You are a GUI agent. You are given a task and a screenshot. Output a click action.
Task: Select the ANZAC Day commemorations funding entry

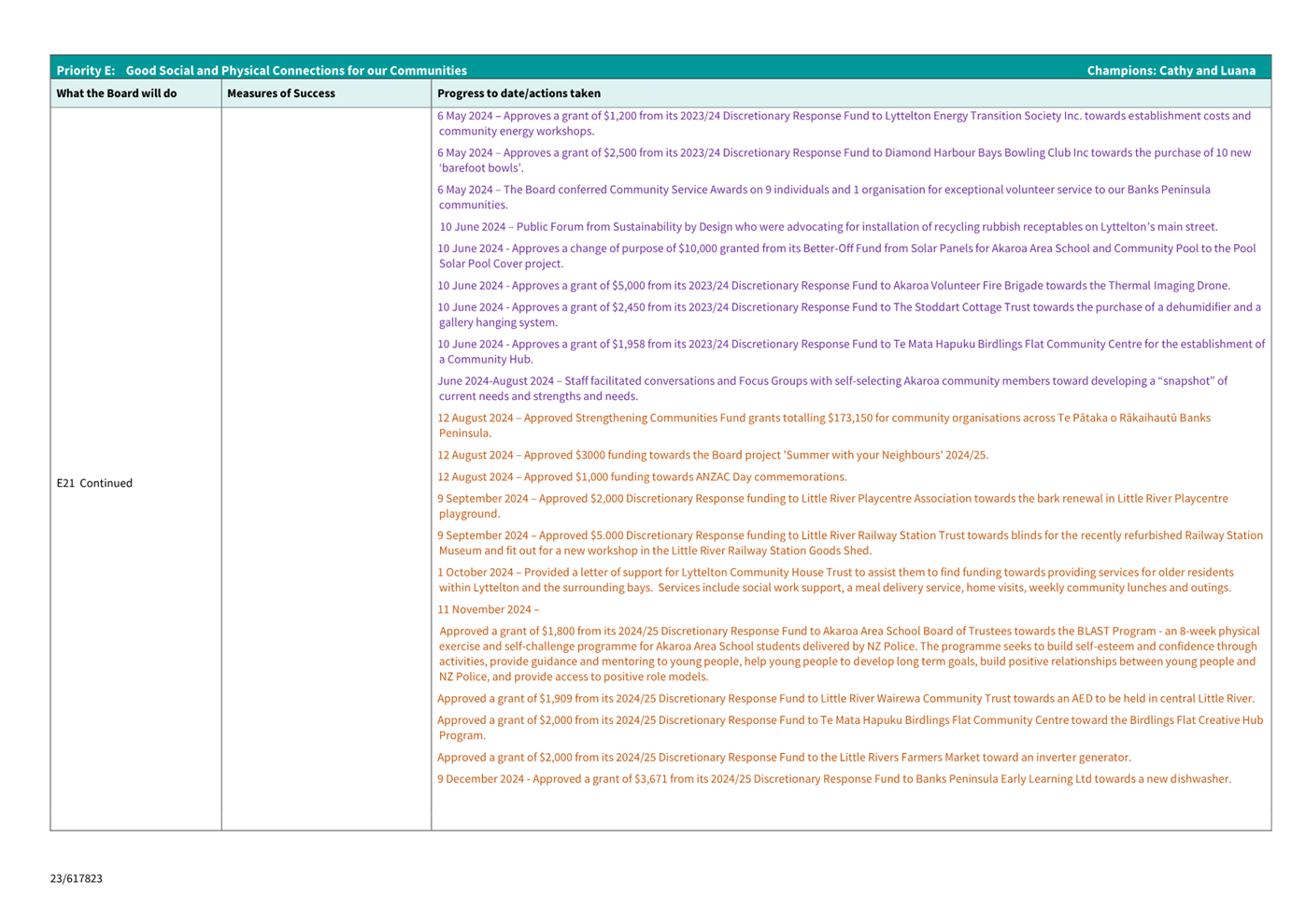(642, 477)
